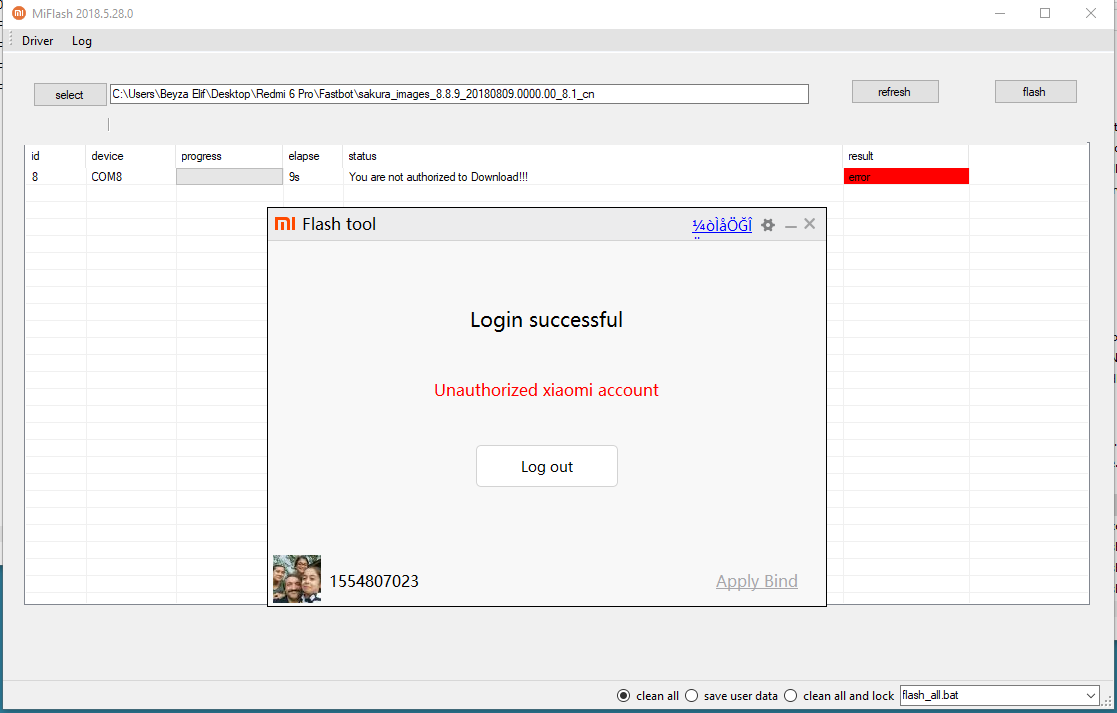Click the select folder button

pyautogui.click(x=70, y=95)
